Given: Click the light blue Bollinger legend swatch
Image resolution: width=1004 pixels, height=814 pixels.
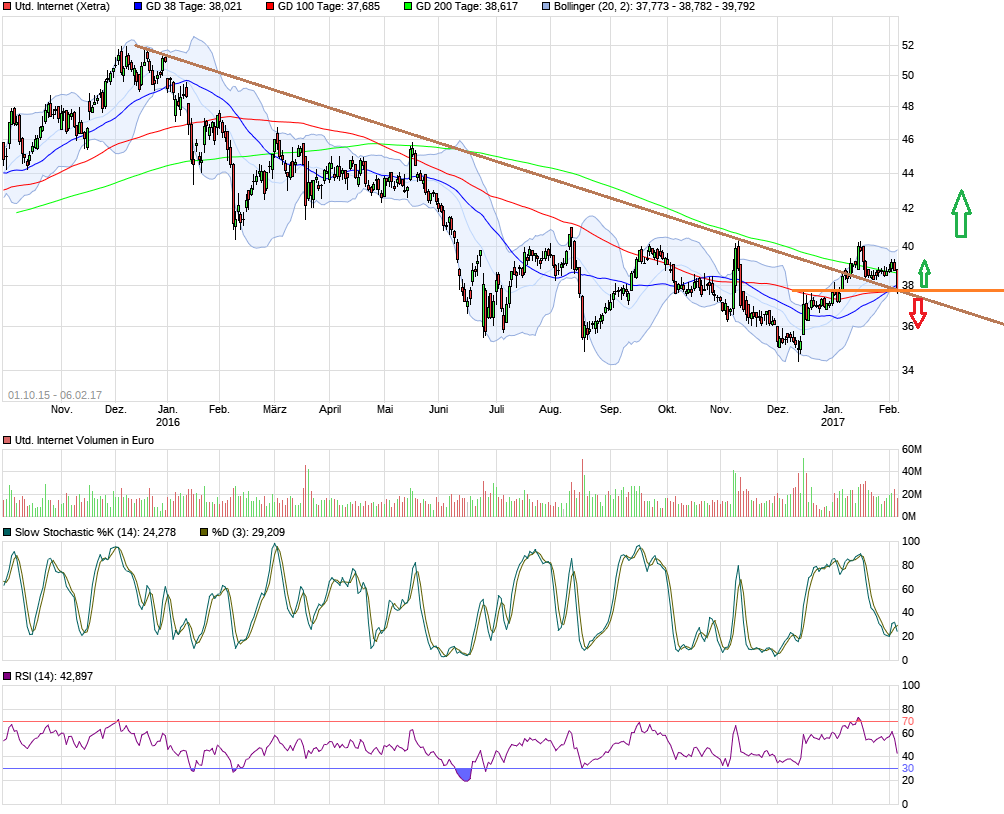Looking at the screenshot, I should point(546,6).
